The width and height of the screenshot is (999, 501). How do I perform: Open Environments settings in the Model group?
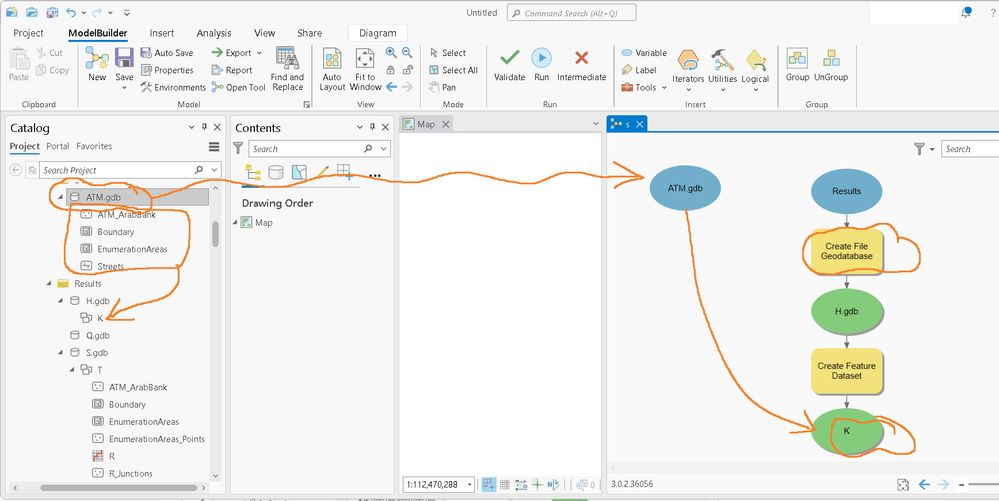tap(173, 87)
